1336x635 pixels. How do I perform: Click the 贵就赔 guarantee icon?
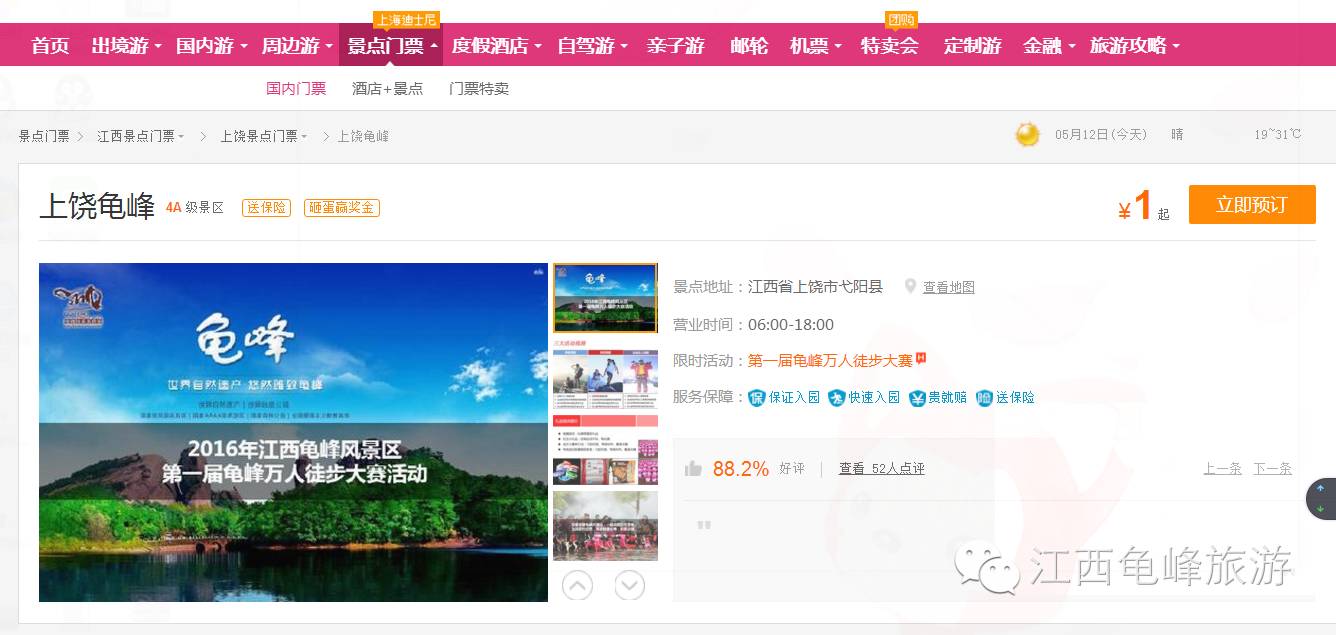pos(917,397)
